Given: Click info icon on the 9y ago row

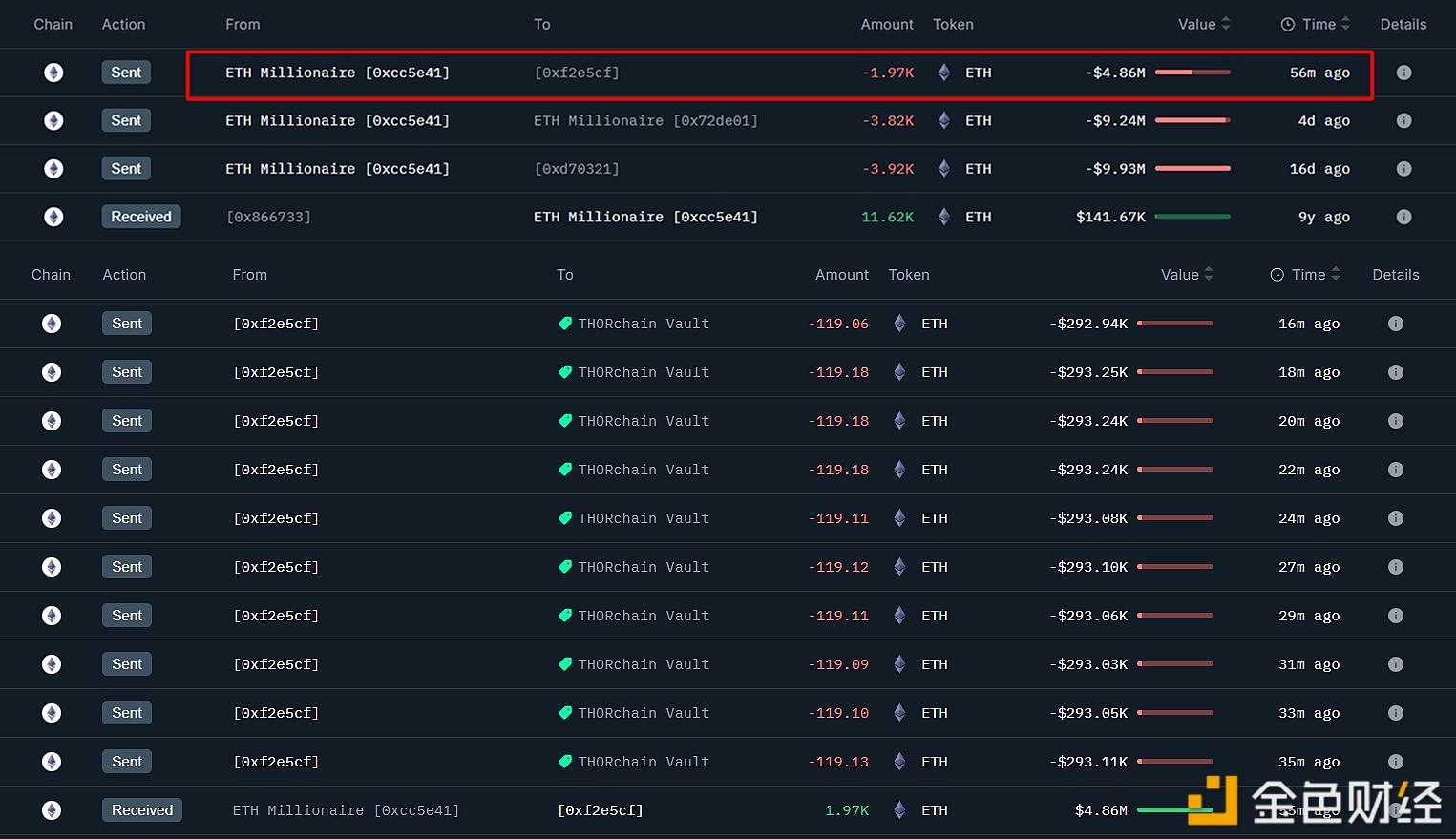Looking at the screenshot, I should pyautogui.click(x=1403, y=217).
